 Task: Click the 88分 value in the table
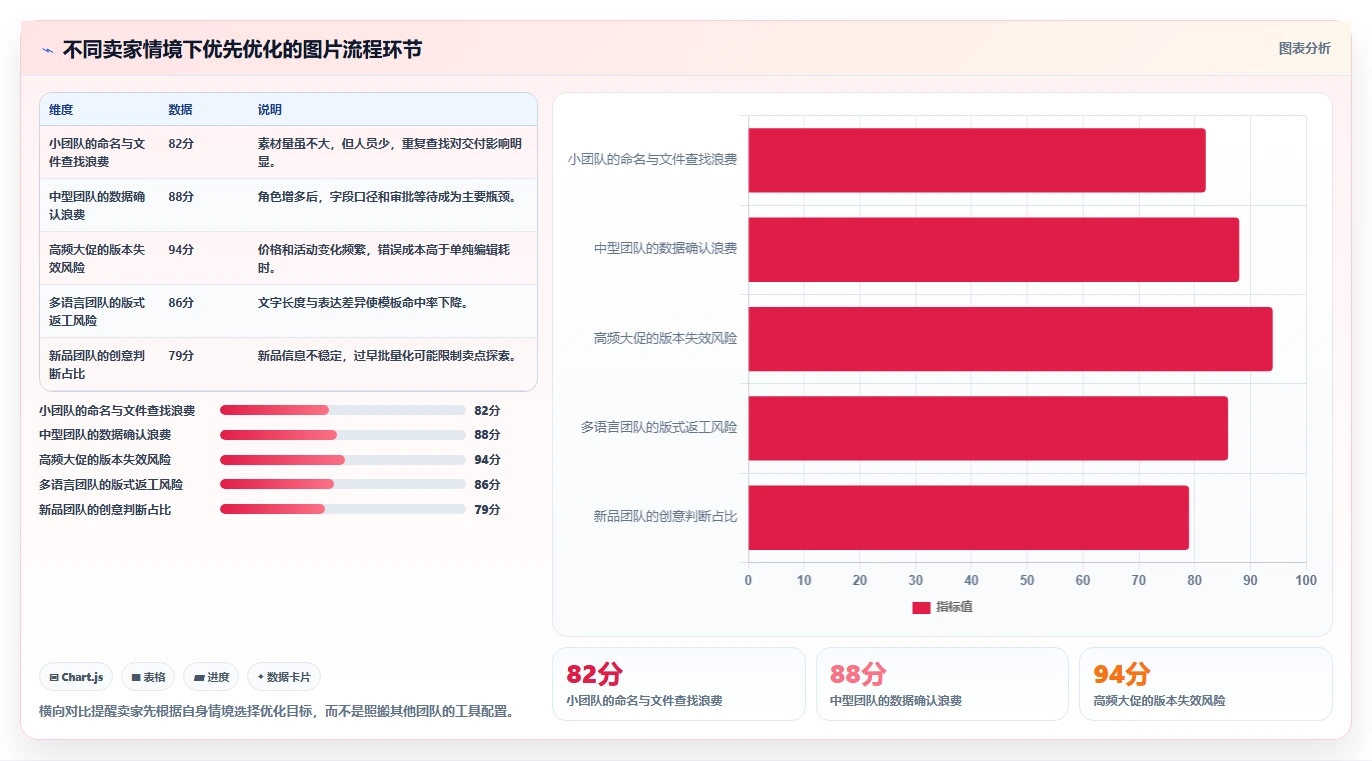tap(181, 197)
